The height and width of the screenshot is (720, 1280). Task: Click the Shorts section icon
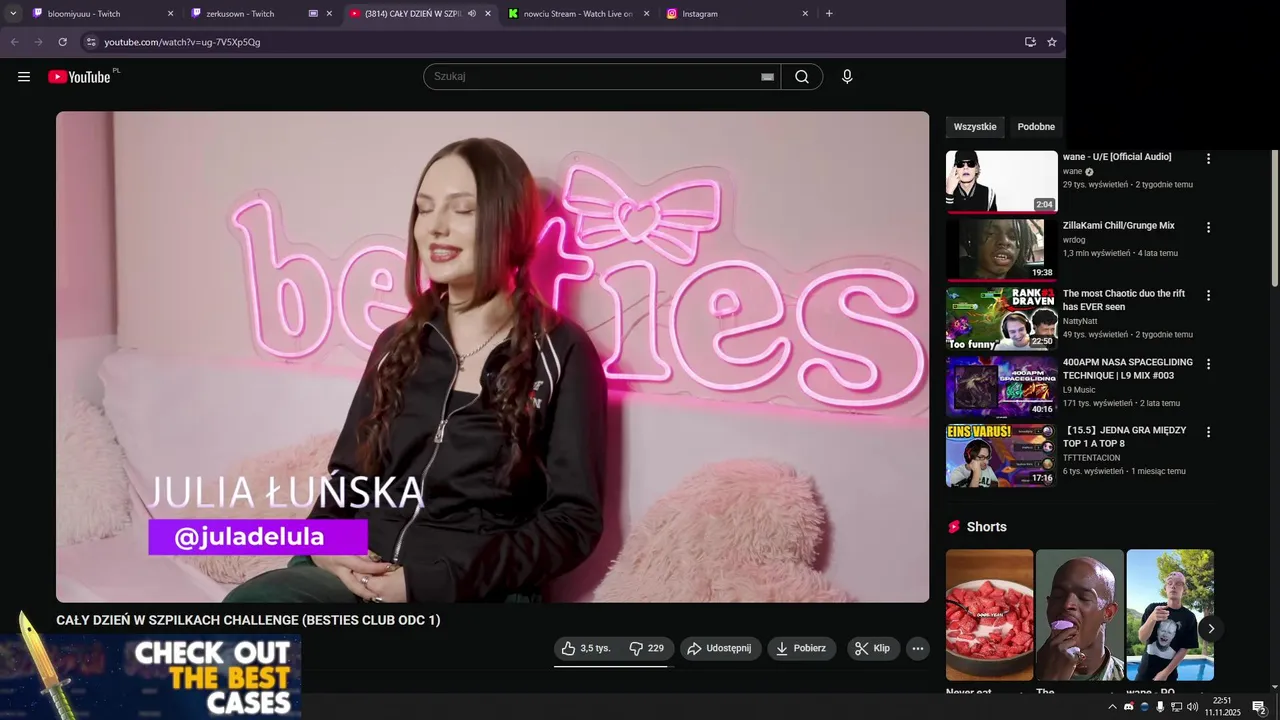[x=954, y=527]
